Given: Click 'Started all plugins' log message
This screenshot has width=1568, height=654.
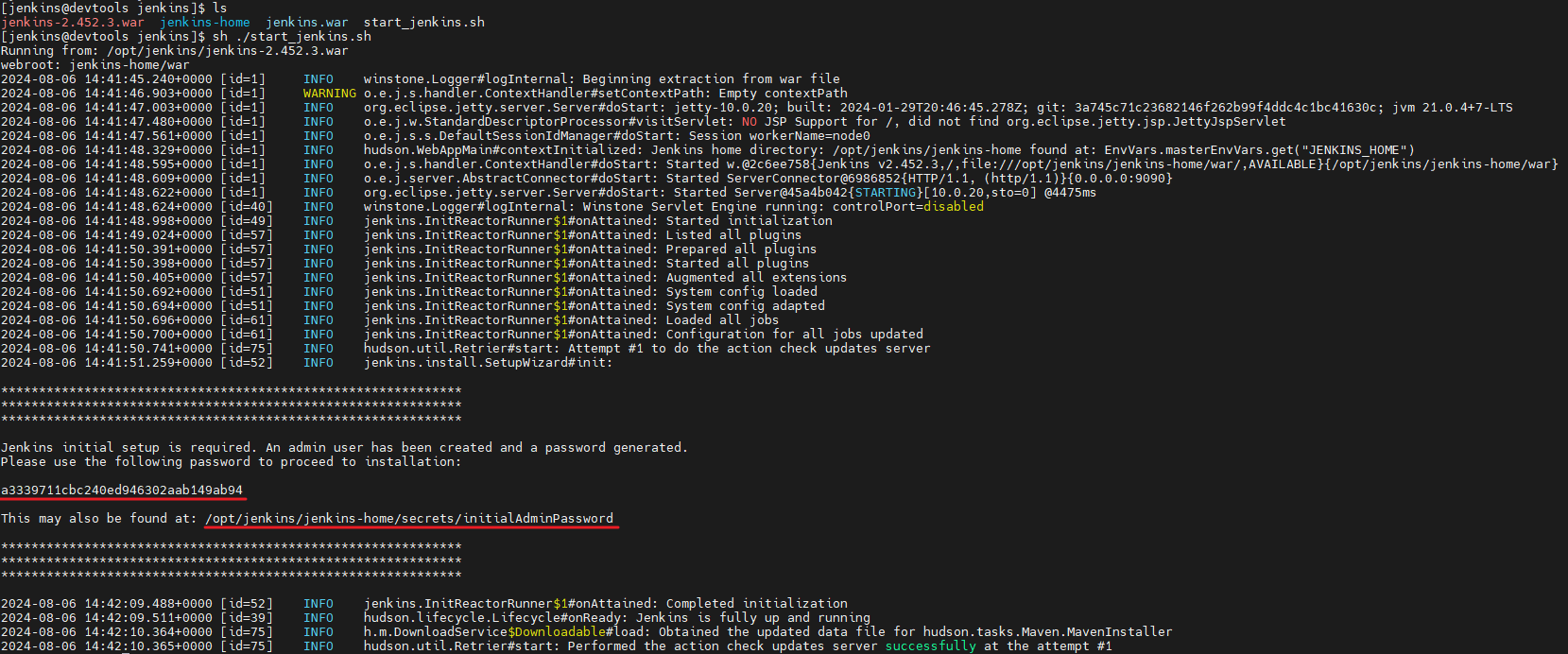Looking at the screenshot, I should coord(738,263).
